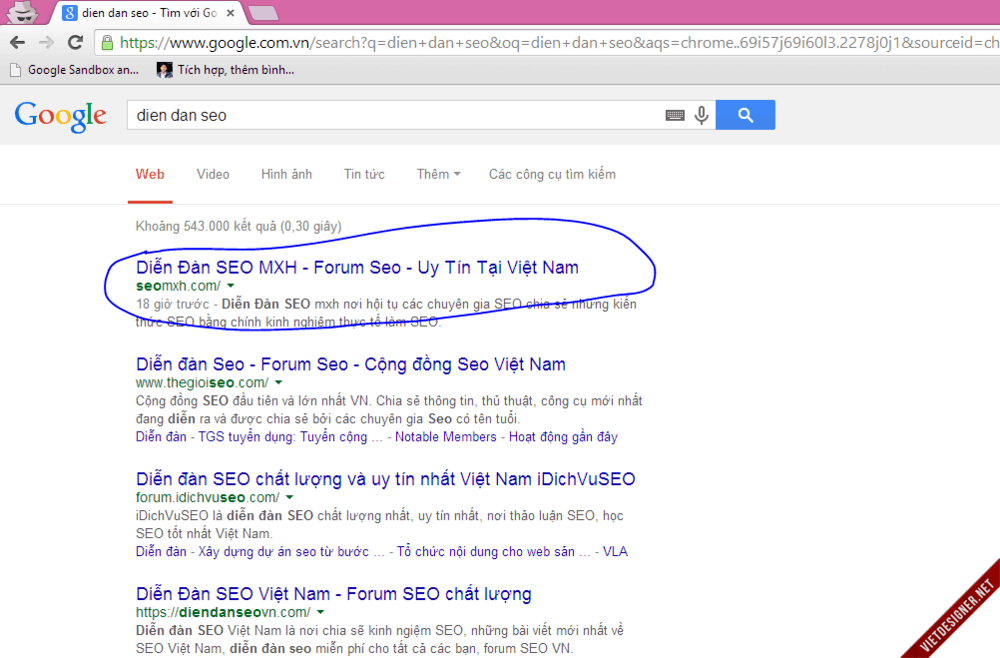Open 'Các công cụ tìm kiếm' tools

coord(552,175)
